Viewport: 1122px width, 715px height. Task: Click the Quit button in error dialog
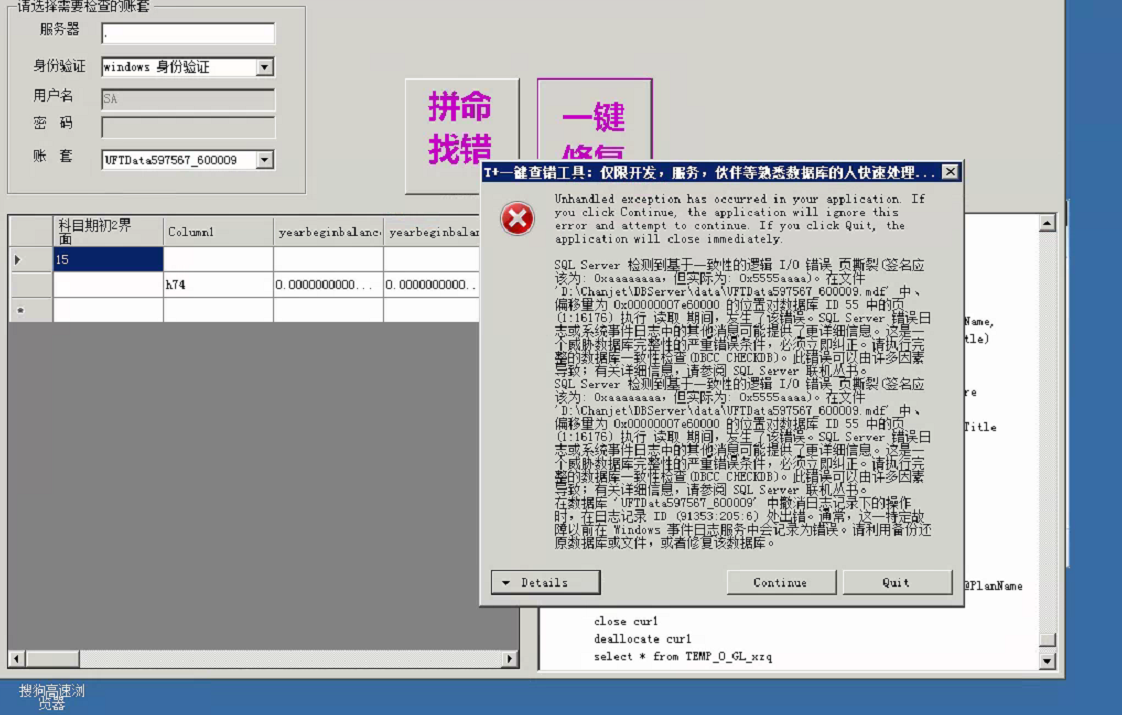[x=897, y=583]
